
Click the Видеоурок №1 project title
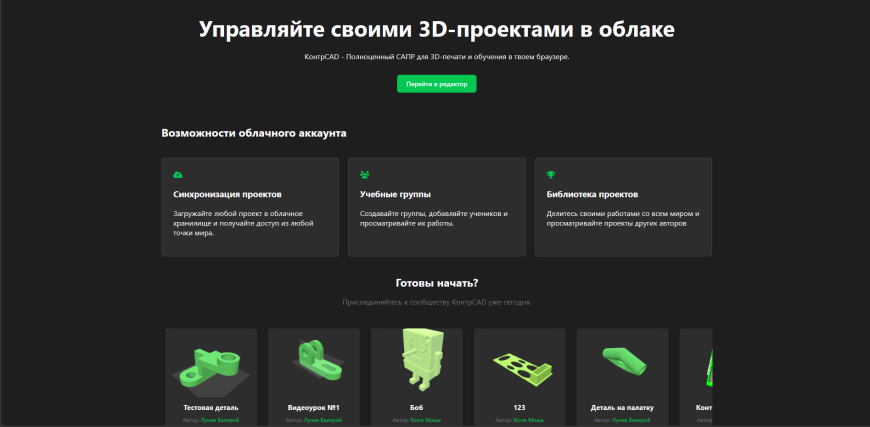[x=314, y=408]
